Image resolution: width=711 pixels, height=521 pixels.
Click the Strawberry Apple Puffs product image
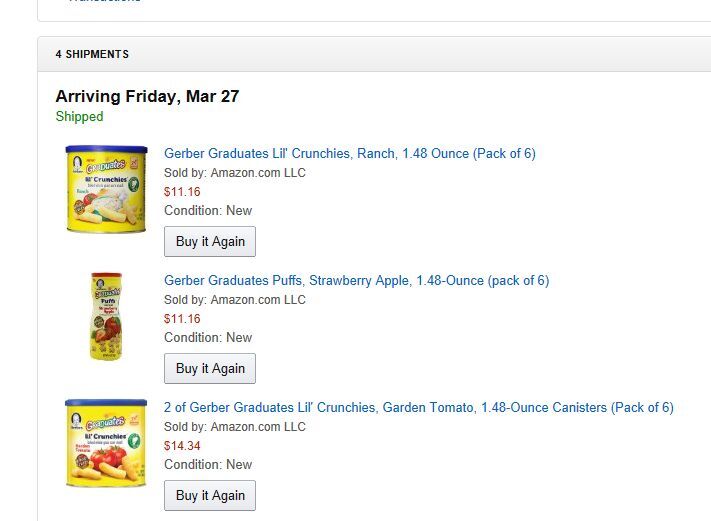(106, 316)
